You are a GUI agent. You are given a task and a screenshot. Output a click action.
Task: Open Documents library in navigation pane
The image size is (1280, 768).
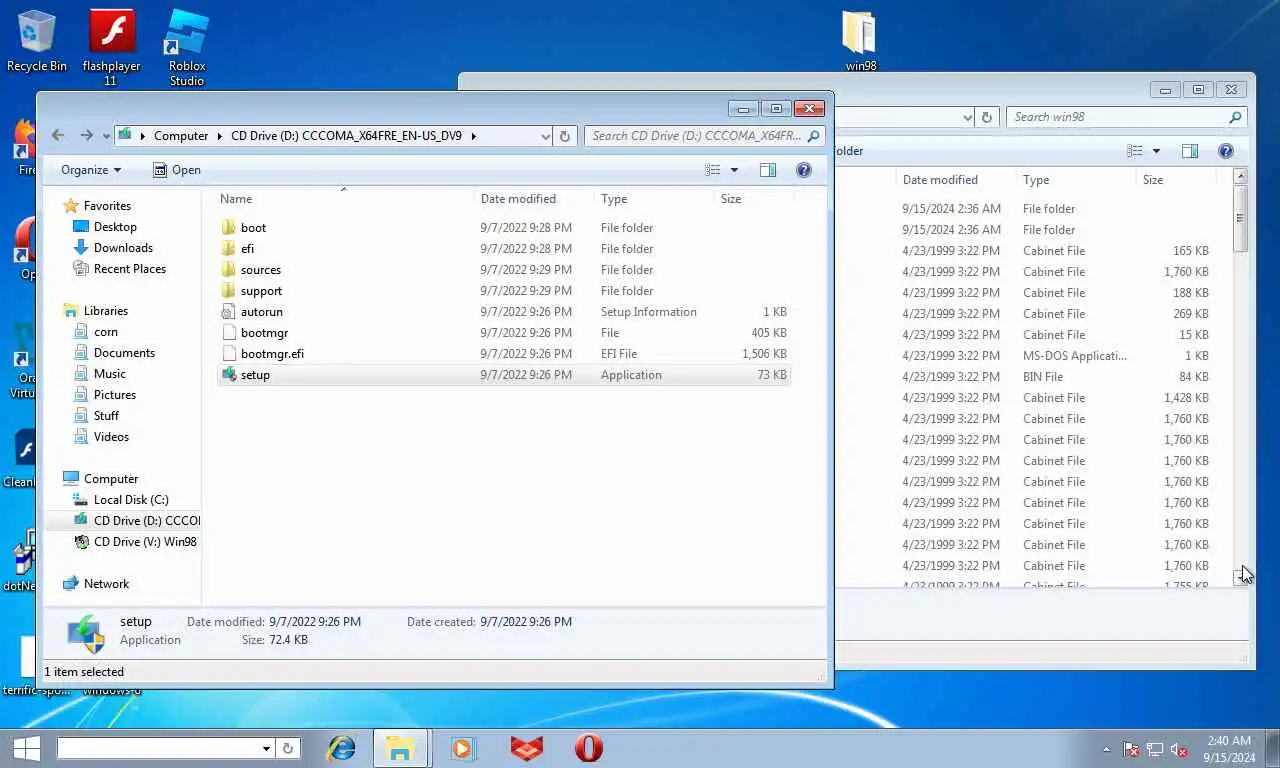tap(124, 353)
